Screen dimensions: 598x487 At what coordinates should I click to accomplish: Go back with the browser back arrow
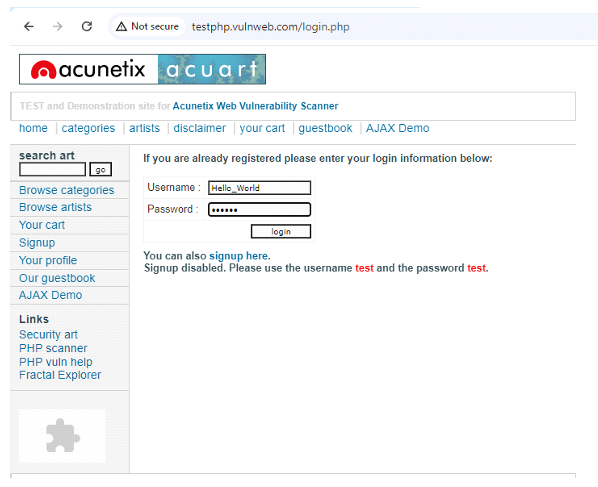[29, 26]
